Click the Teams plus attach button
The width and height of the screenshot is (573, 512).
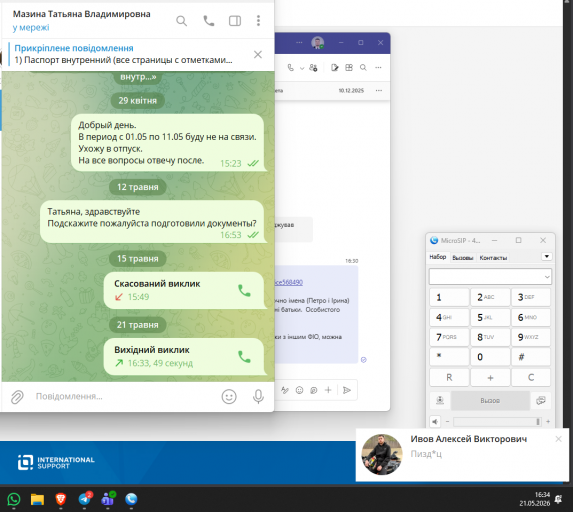328,390
